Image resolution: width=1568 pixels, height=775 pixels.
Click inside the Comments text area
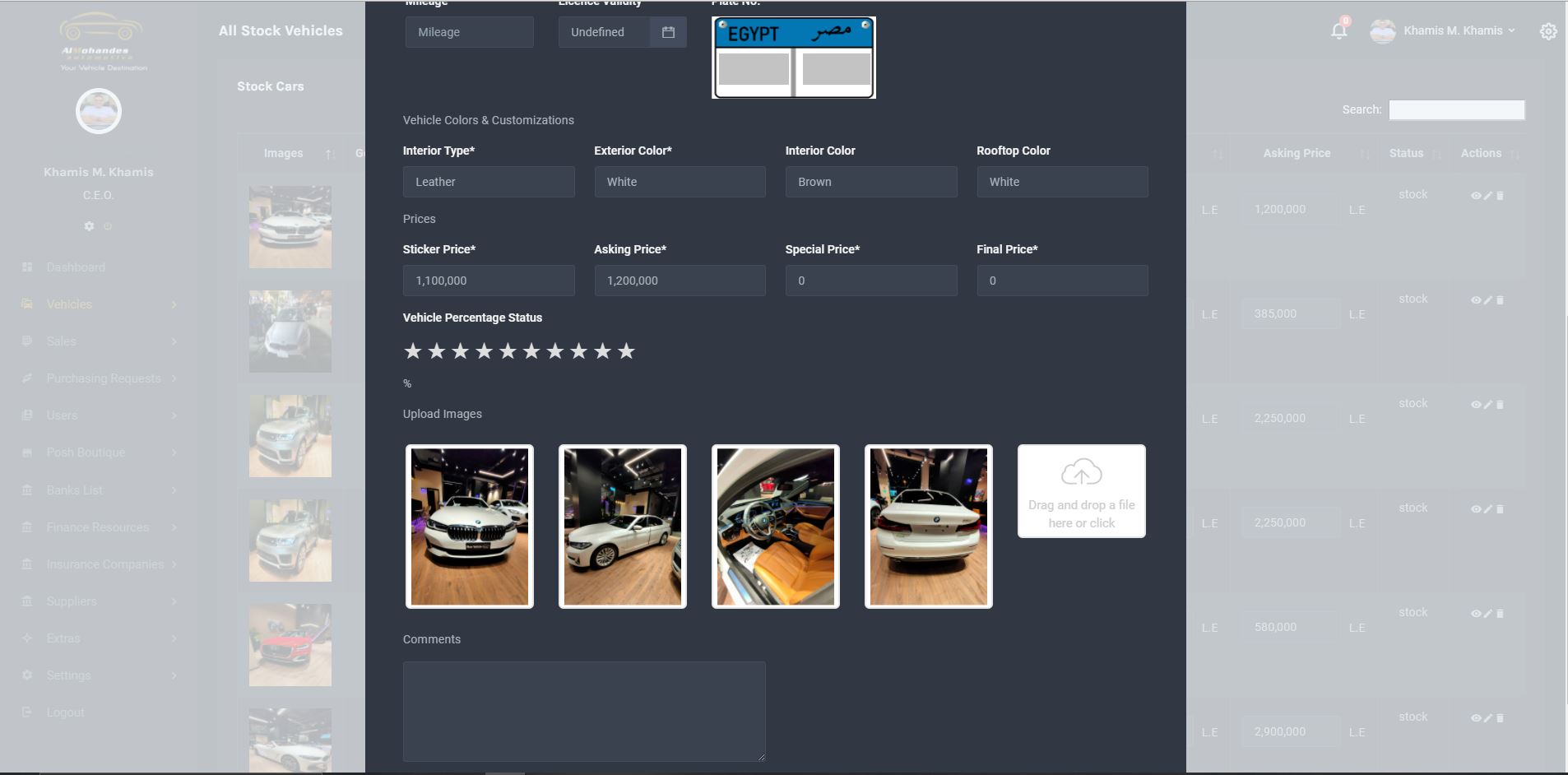click(x=584, y=712)
